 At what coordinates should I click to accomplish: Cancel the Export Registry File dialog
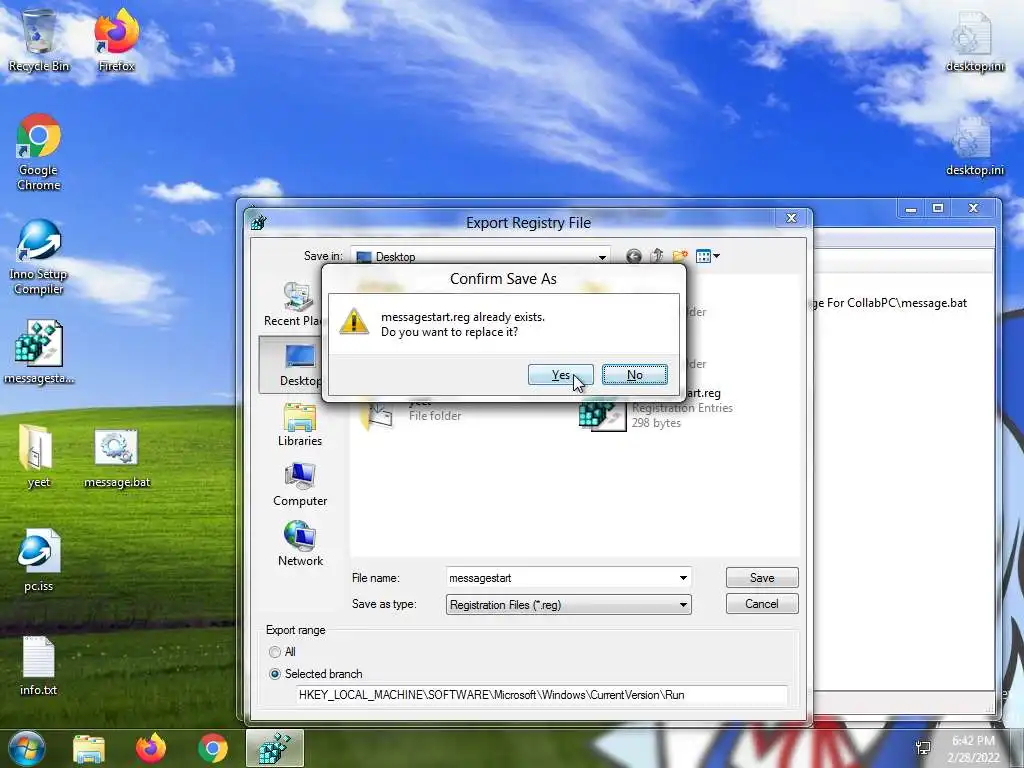(x=761, y=603)
